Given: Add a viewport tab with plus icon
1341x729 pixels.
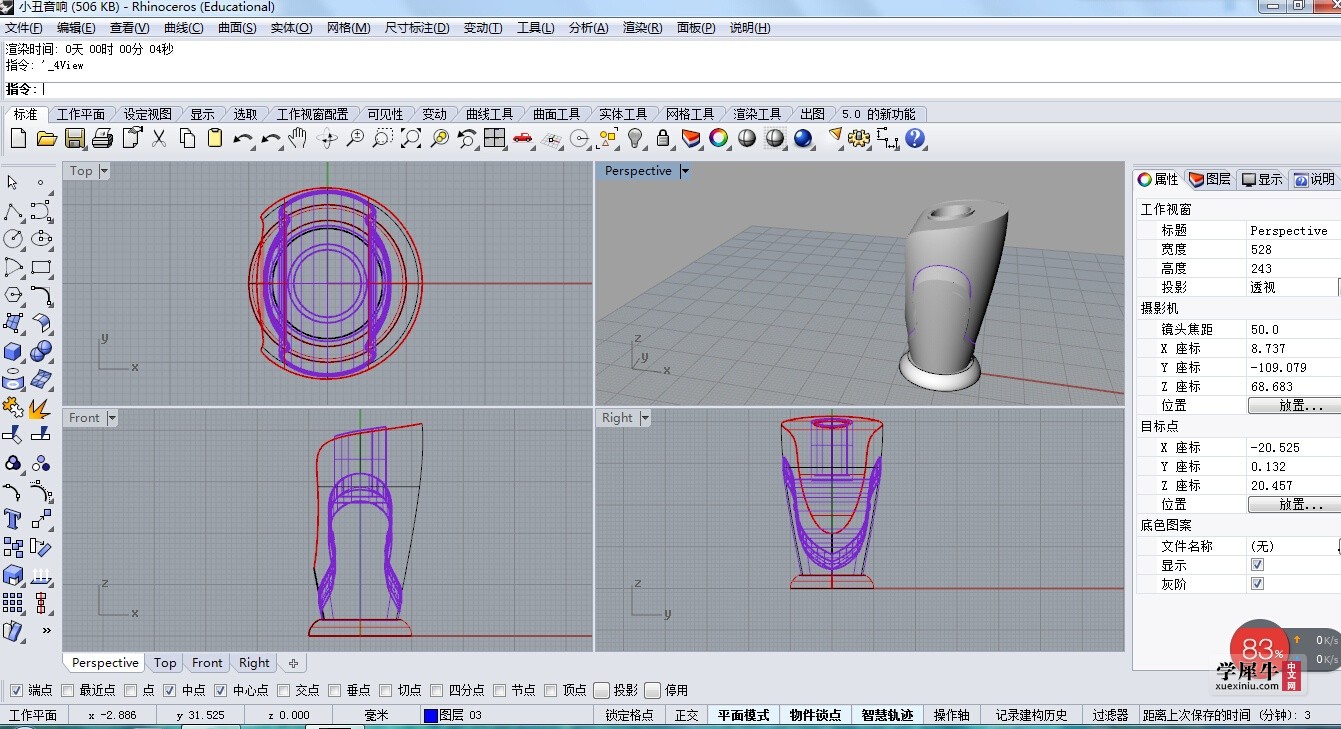Looking at the screenshot, I should pyautogui.click(x=293, y=663).
